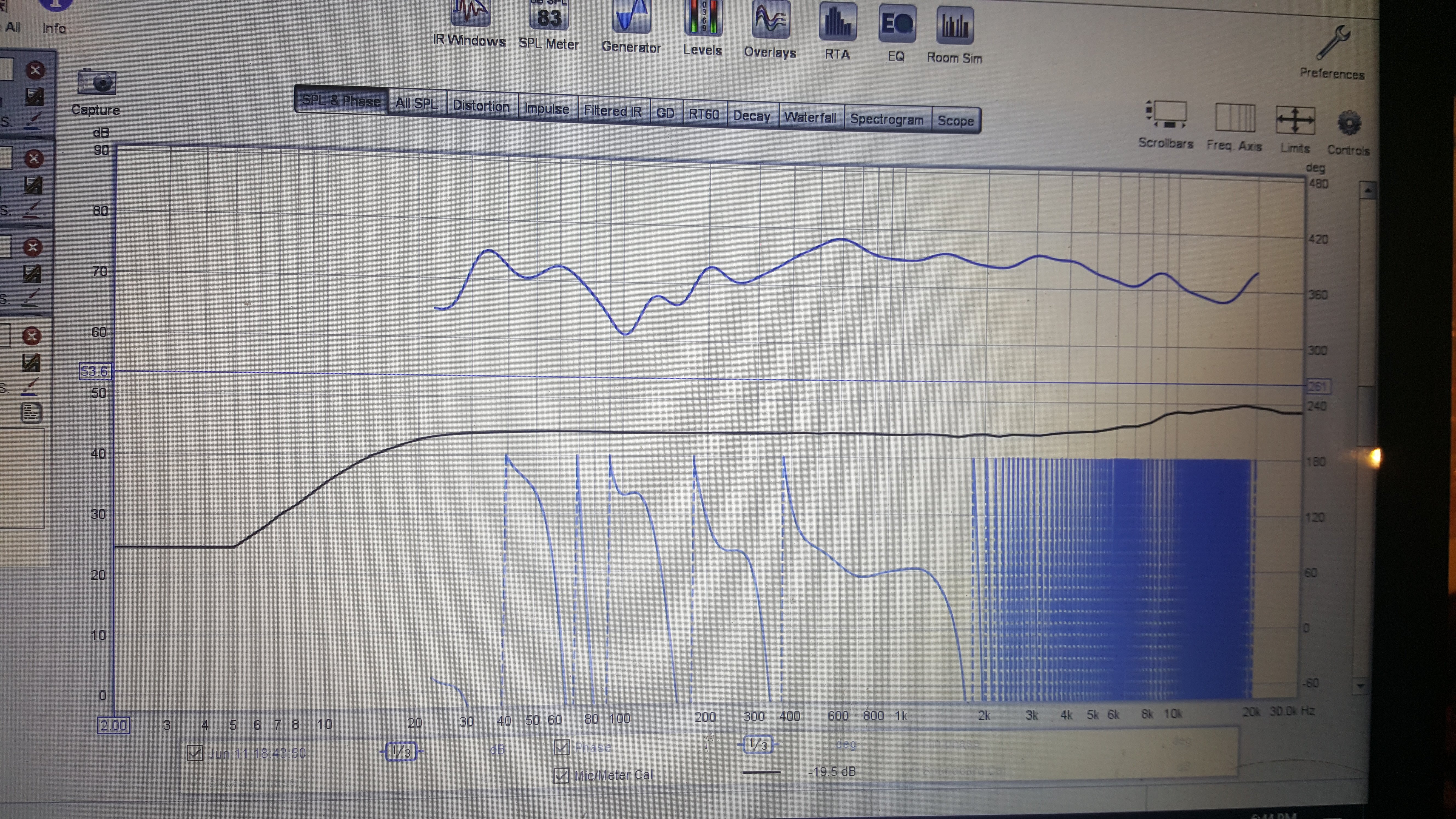Switch the Freq. Axis scale
The width and height of the screenshot is (1456, 819).
coord(1235,128)
